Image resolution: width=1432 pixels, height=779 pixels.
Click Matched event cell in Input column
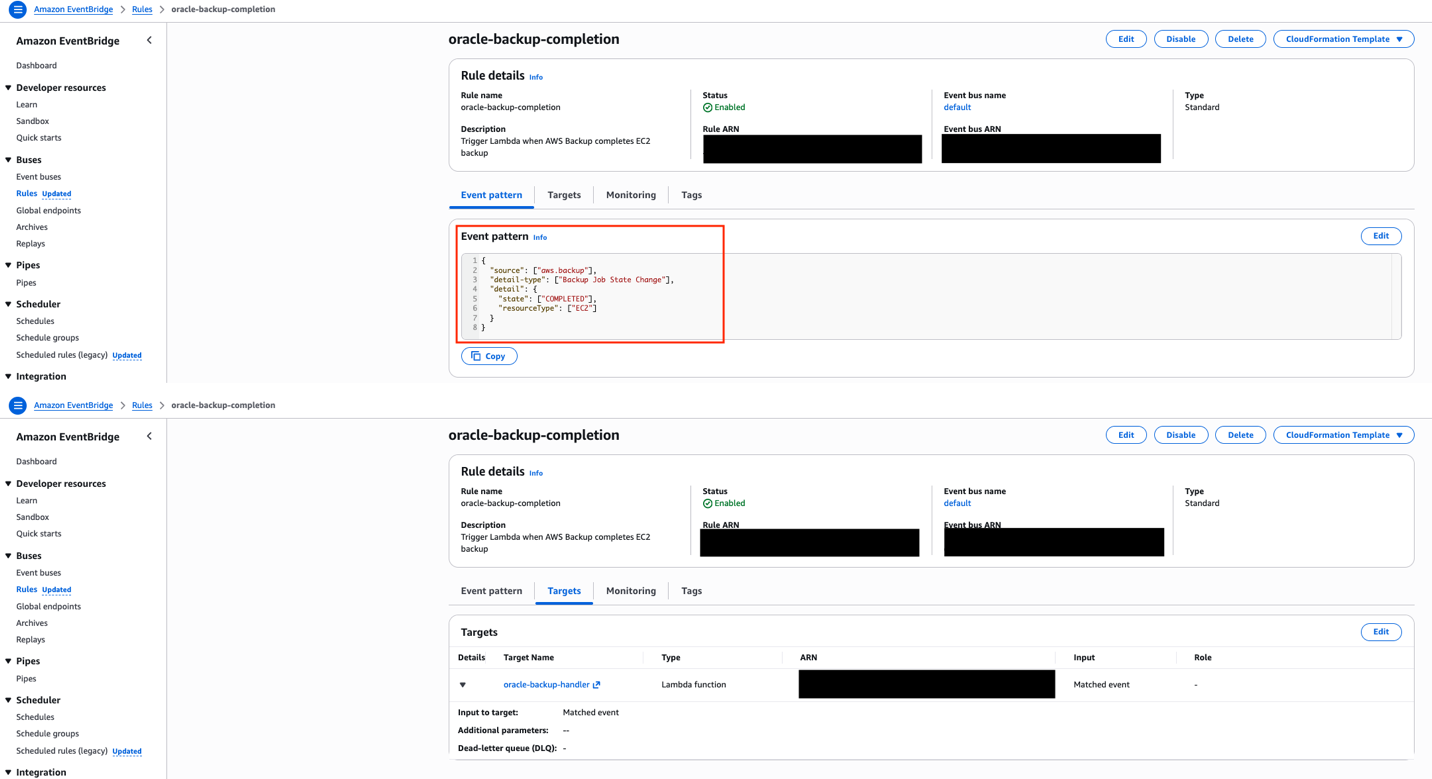(x=1101, y=685)
